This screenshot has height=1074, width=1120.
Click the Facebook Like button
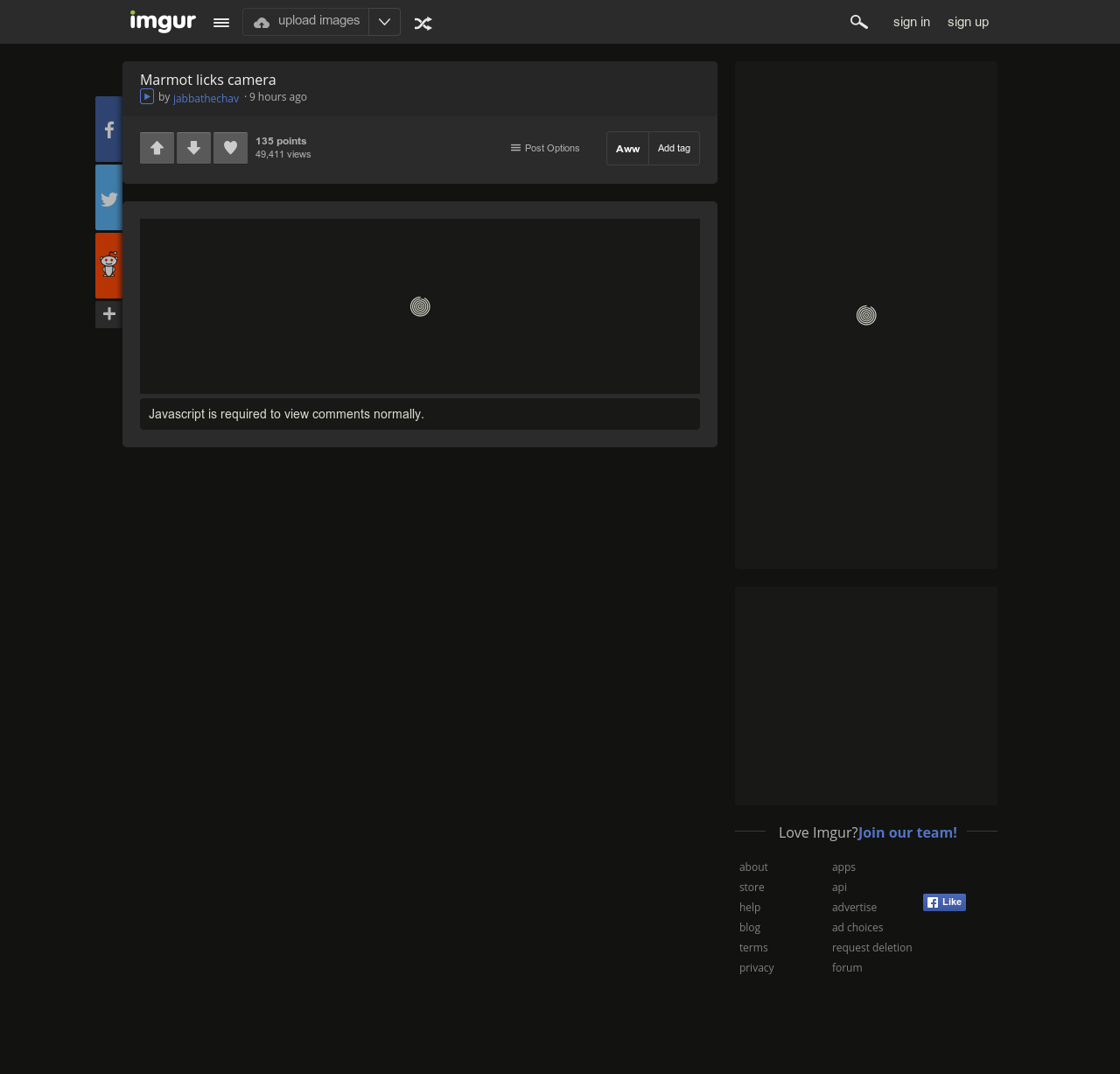pos(944,902)
